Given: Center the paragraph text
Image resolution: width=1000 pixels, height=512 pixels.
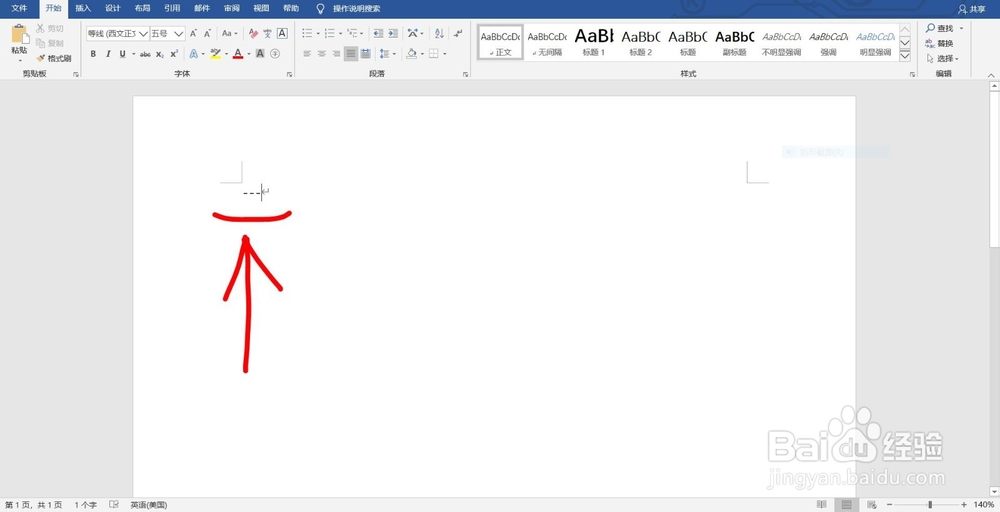Looking at the screenshot, I should pos(321,54).
